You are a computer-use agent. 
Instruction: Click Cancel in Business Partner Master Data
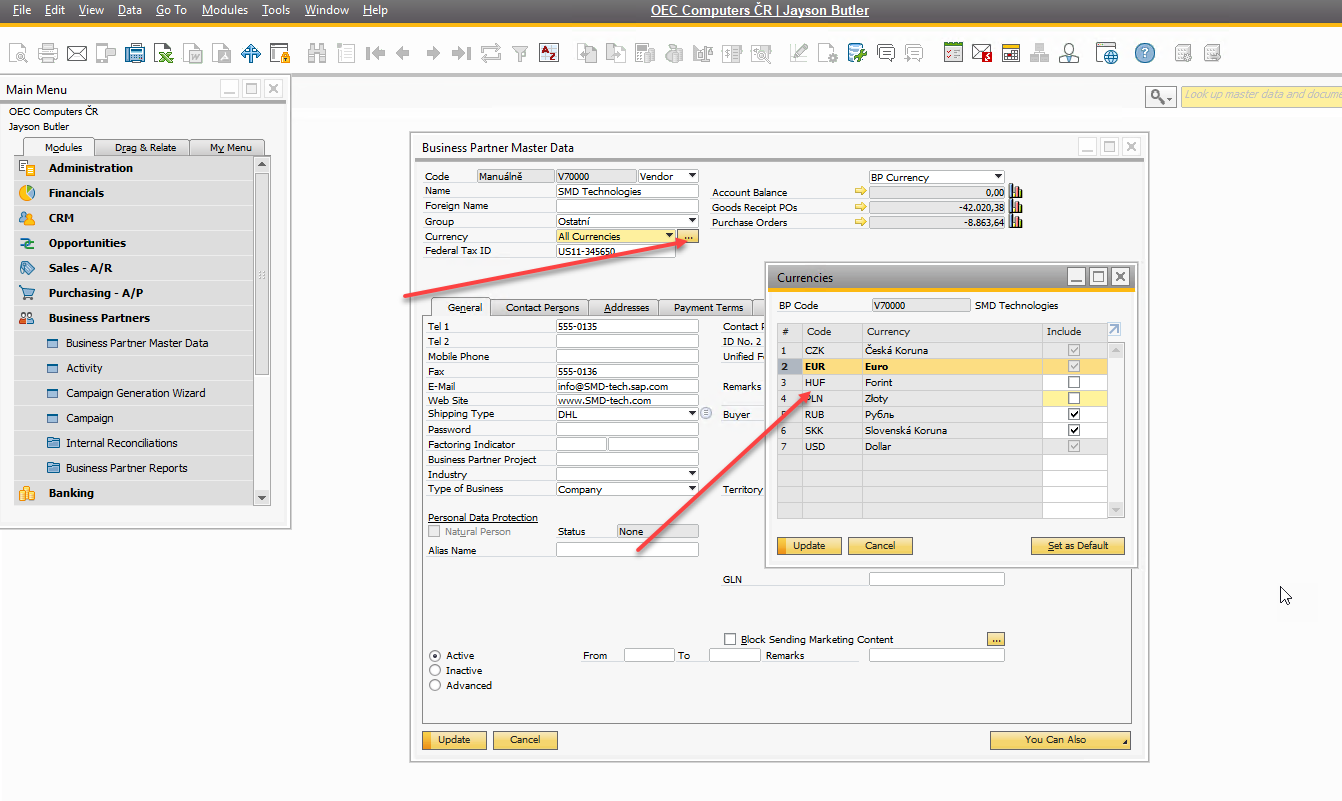(525, 740)
